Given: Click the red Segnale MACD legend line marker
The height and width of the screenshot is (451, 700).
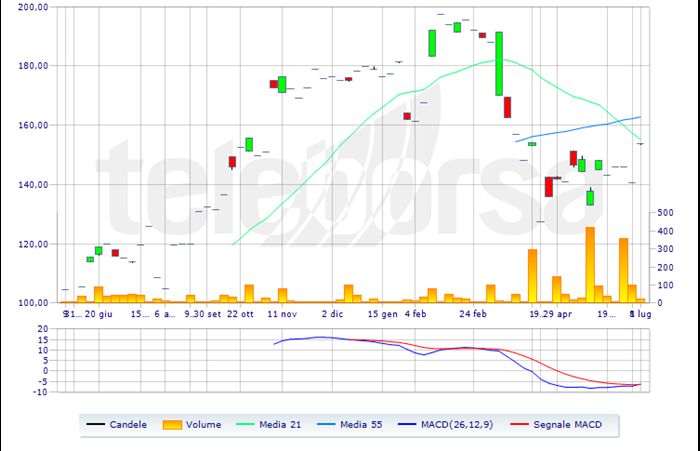Looking at the screenshot, I should tap(519, 424).
